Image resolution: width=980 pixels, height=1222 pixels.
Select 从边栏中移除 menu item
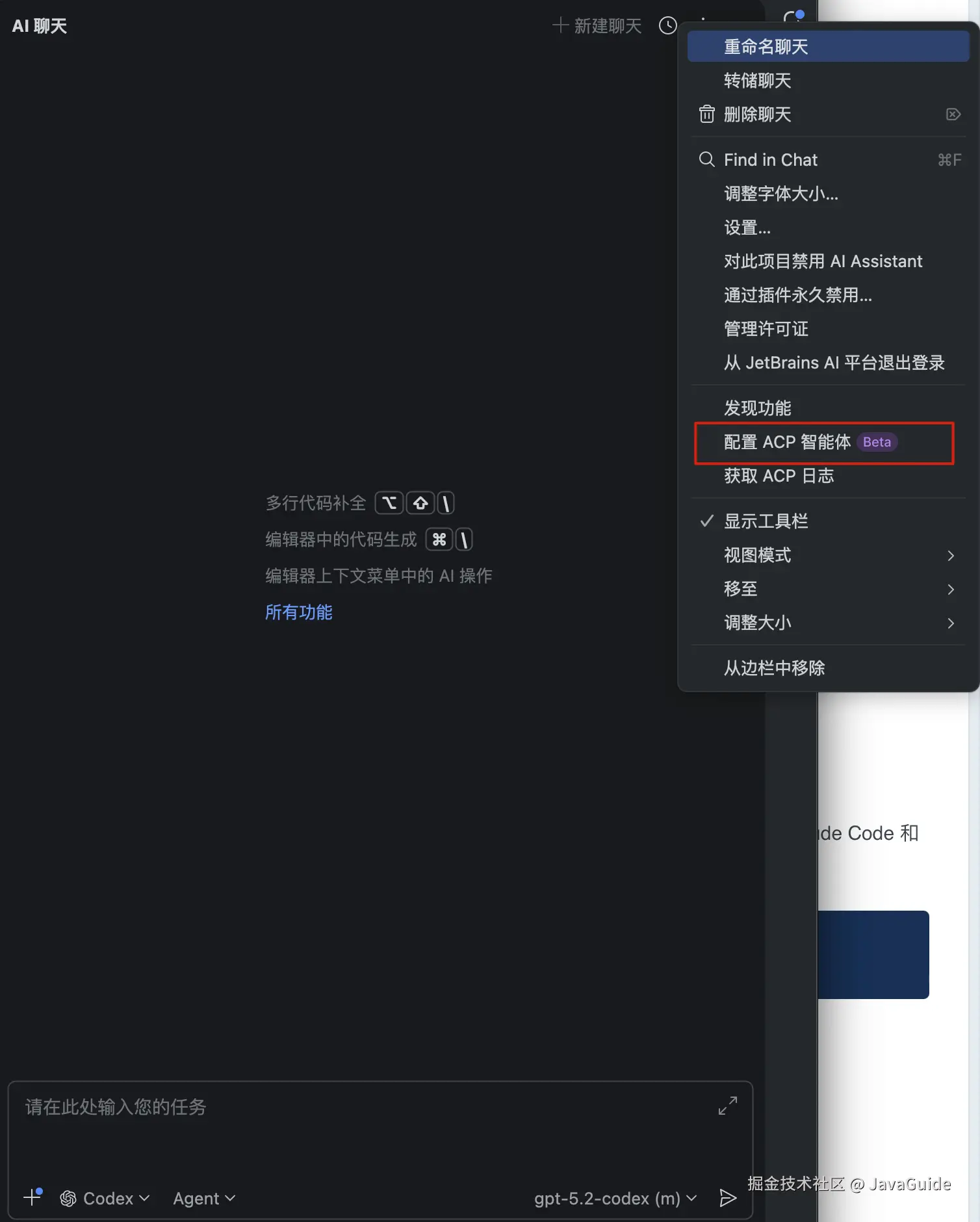coord(828,668)
